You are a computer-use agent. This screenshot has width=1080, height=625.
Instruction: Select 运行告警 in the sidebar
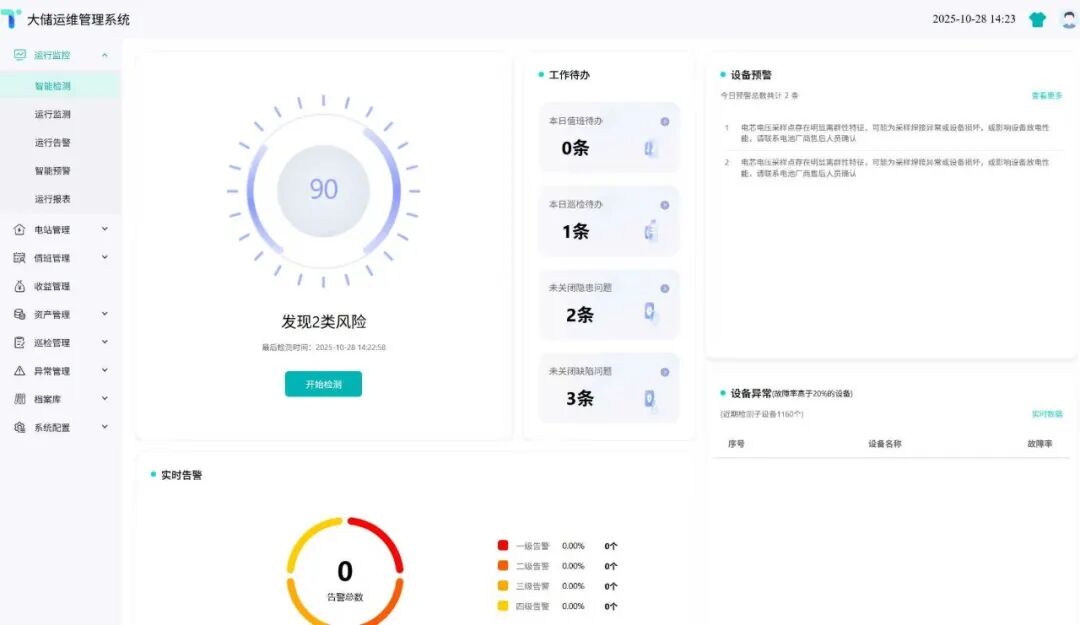point(53,143)
